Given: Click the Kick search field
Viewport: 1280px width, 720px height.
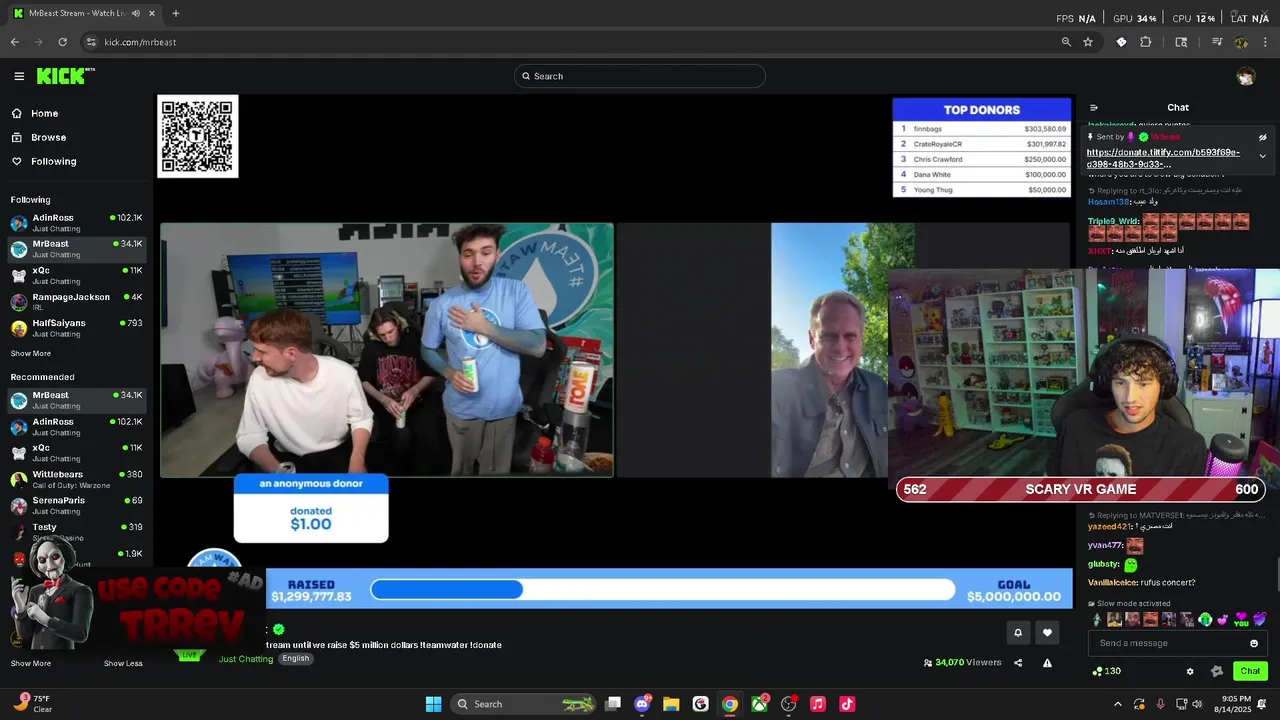Looking at the screenshot, I should [x=640, y=76].
